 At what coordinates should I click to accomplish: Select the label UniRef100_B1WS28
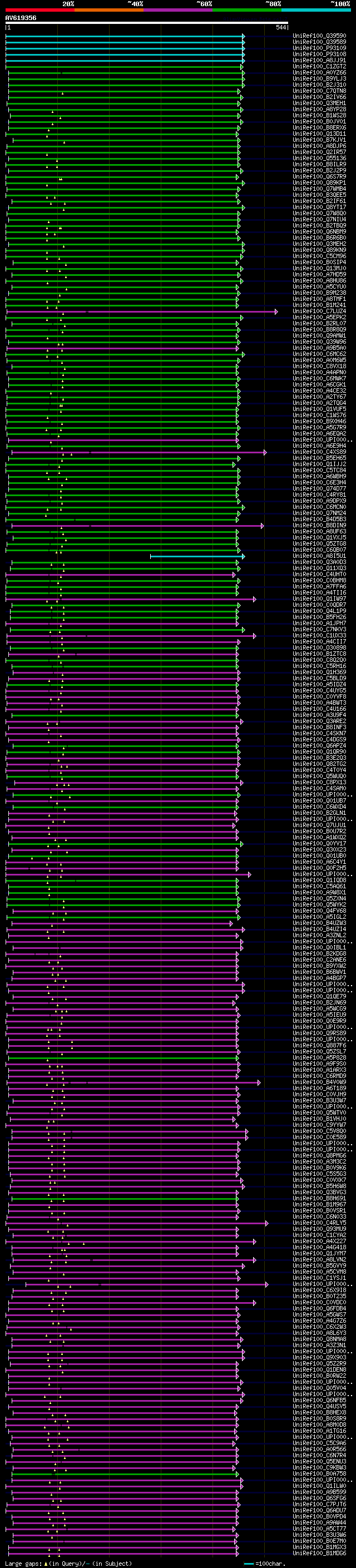[x=319, y=116]
